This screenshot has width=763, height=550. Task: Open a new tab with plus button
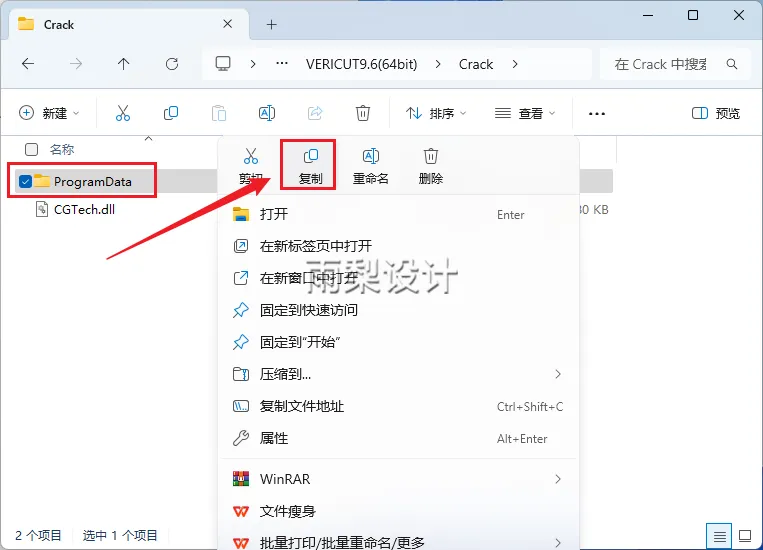272,24
